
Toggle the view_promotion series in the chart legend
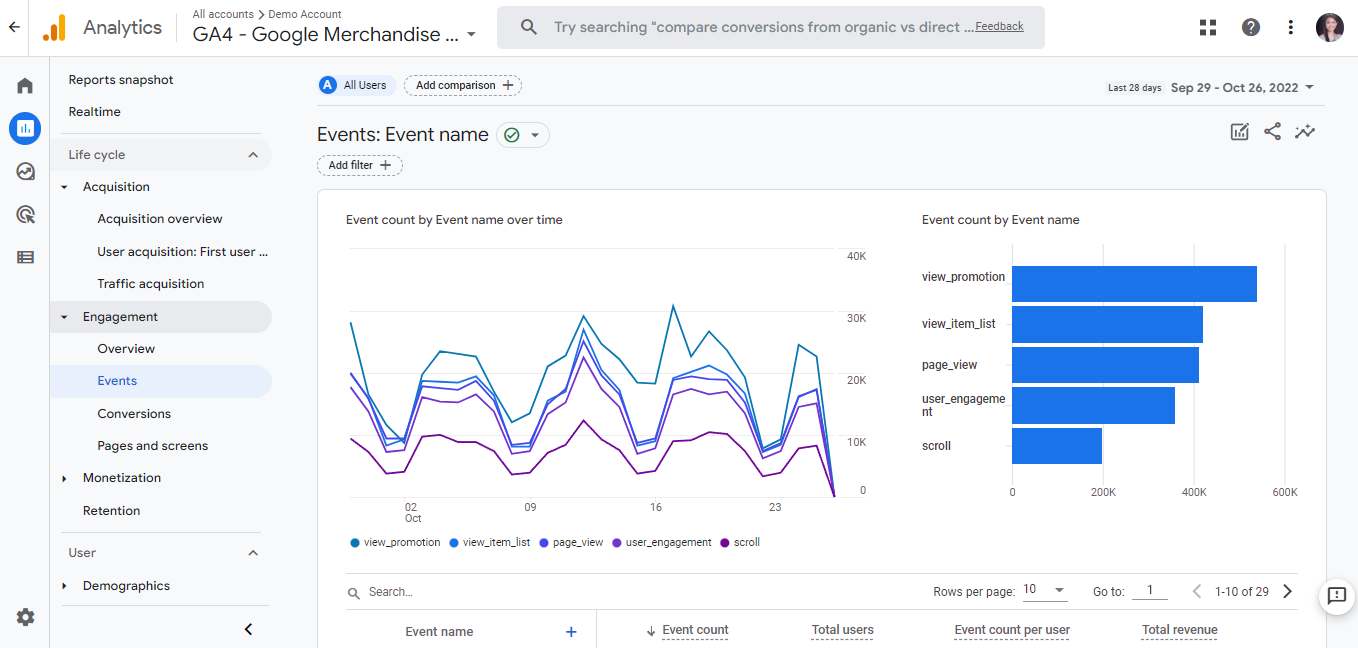click(x=395, y=542)
